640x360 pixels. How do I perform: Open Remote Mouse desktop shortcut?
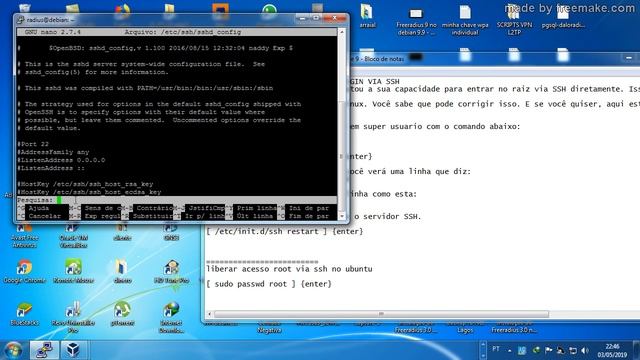[x=73, y=272]
